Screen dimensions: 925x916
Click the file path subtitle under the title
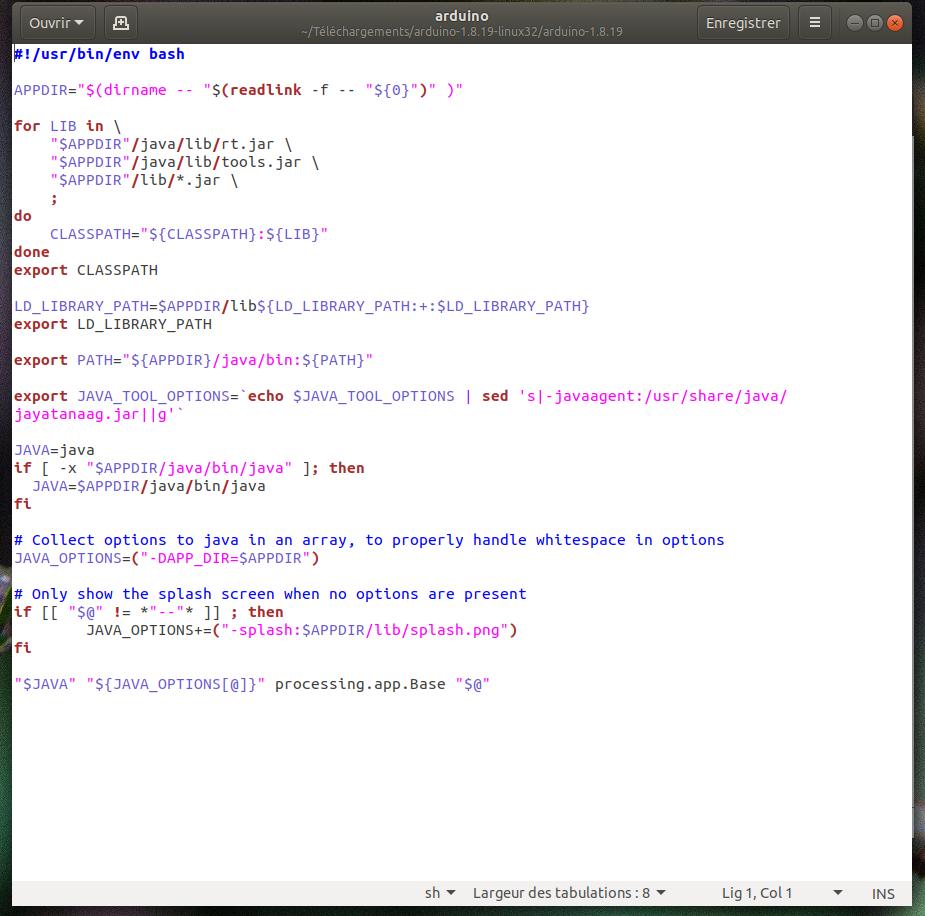(x=461, y=31)
